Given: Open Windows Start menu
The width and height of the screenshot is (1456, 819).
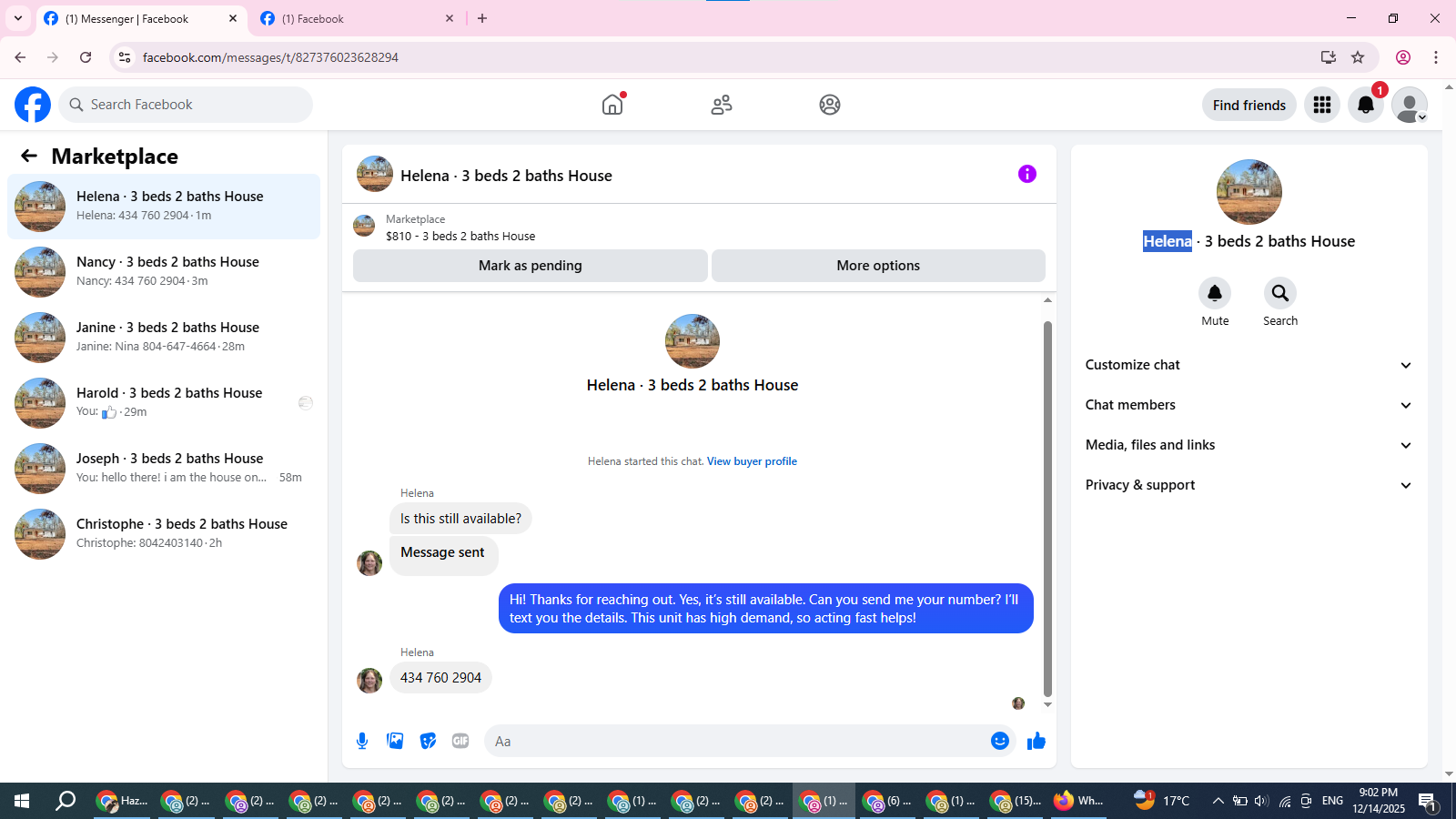Looking at the screenshot, I should click(22, 801).
